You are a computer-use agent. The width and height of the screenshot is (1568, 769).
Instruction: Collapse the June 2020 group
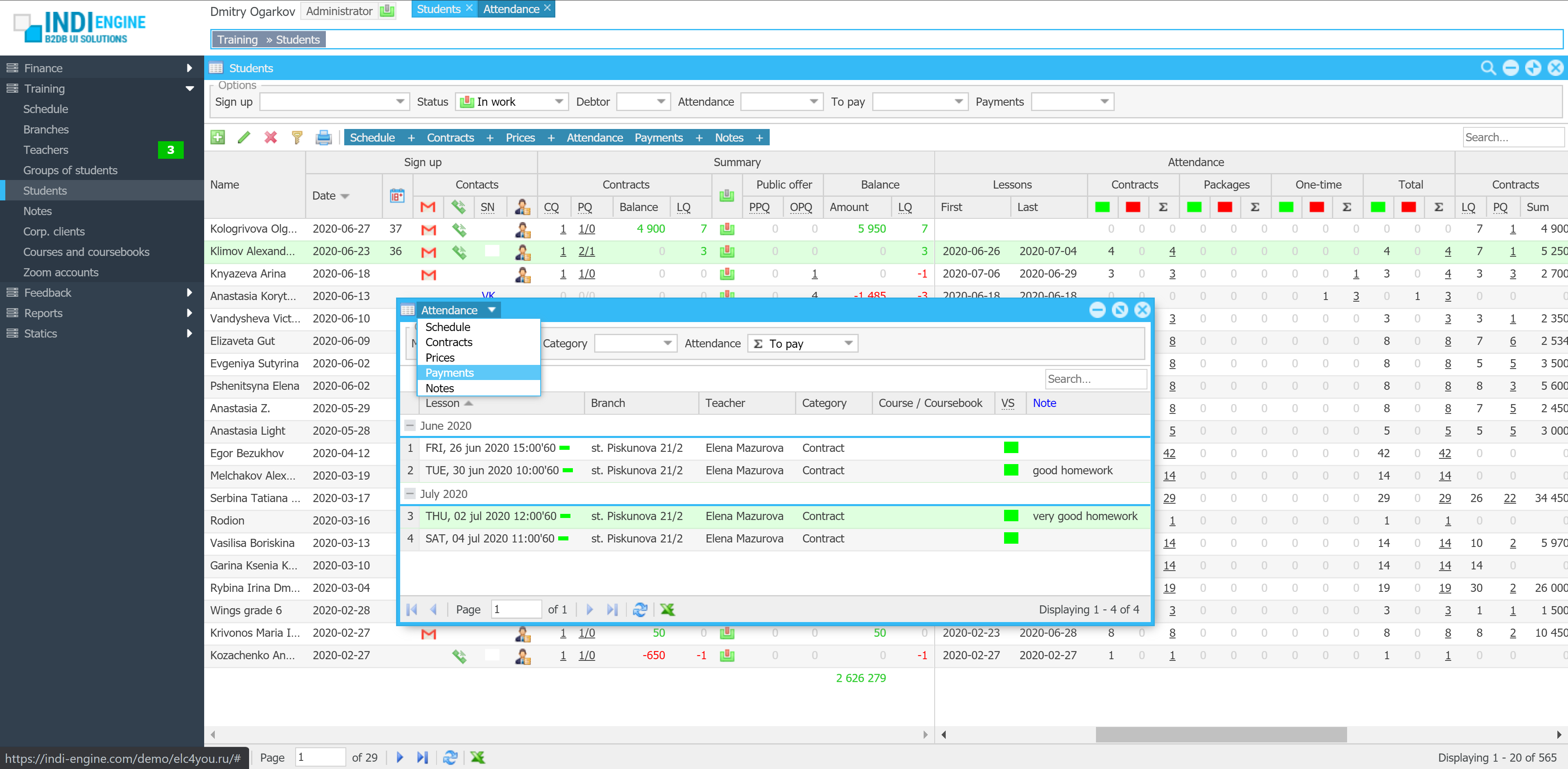[x=410, y=426]
